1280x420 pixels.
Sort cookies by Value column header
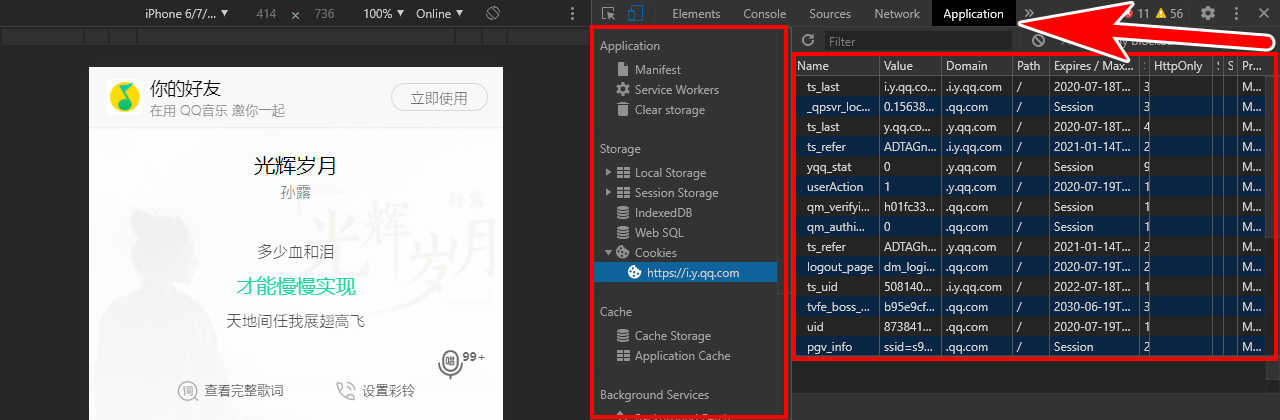(910, 65)
